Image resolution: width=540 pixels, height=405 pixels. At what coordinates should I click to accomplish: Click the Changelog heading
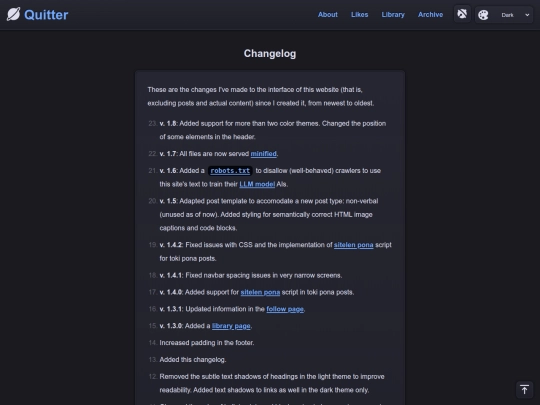tap(270, 53)
